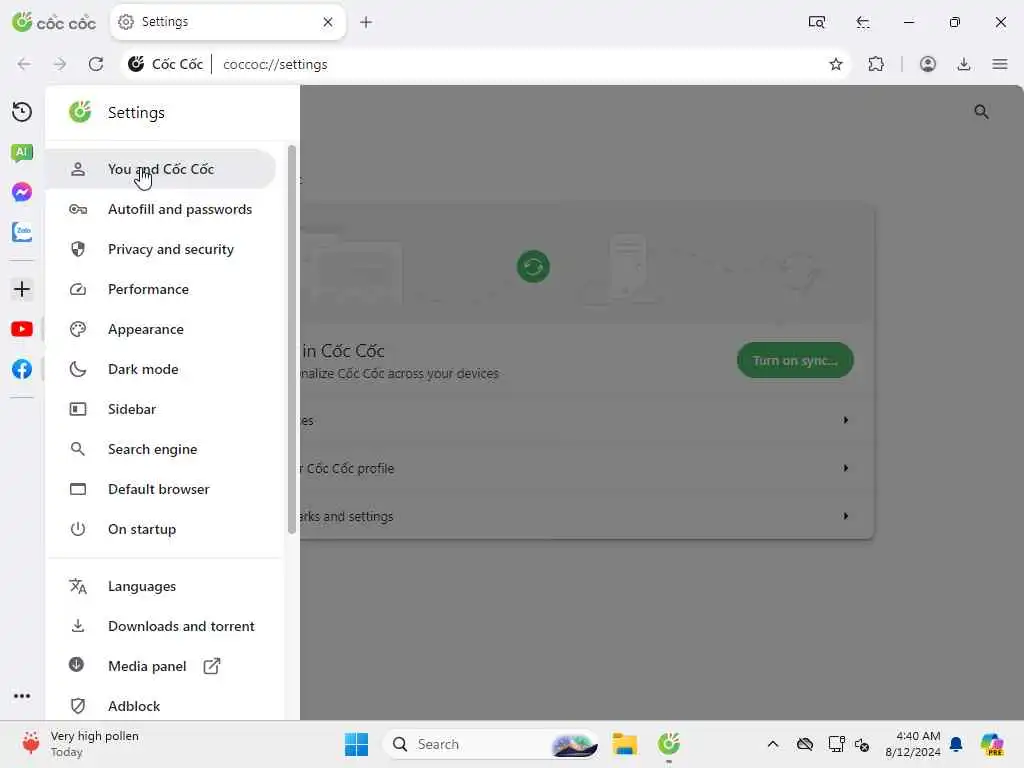Open the notification bell in taskbar
Image resolution: width=1024 pixels, height=768 pixels.
click(x=956, y=744)
